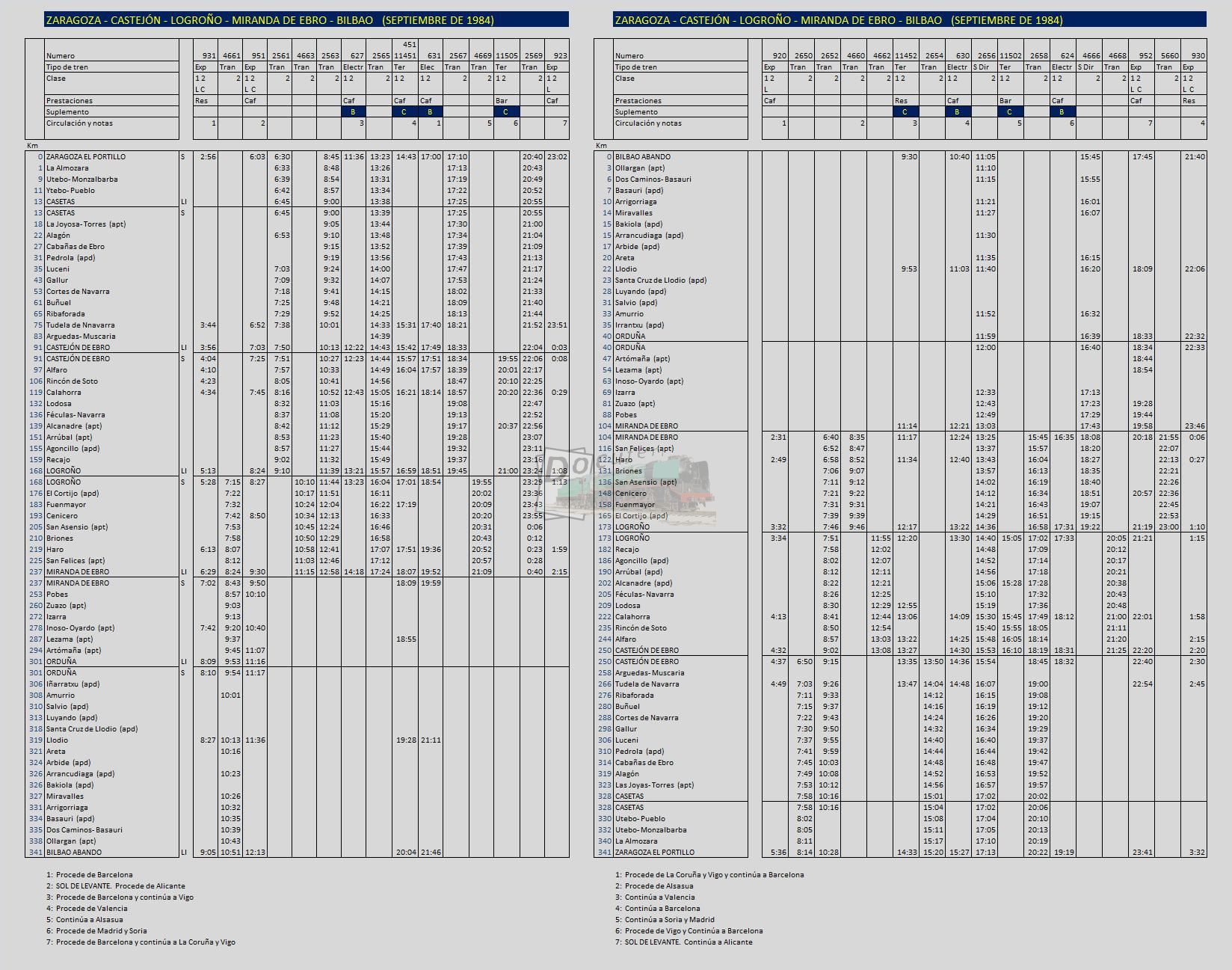Click train number 920 column header
The width and height of the screenshot is (1232, 970).
[x=779, y=56]
